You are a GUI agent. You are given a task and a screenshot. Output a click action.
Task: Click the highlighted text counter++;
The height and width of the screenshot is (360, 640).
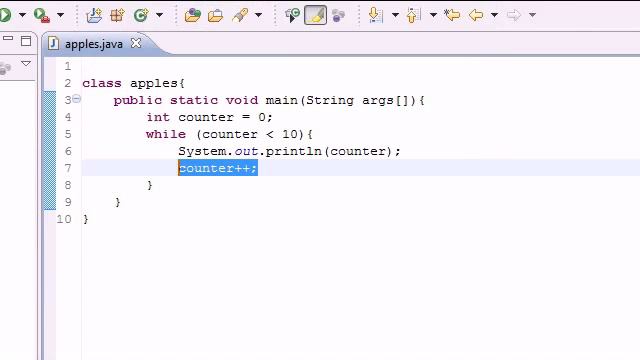pyautogui.click(x=218, y=168)
